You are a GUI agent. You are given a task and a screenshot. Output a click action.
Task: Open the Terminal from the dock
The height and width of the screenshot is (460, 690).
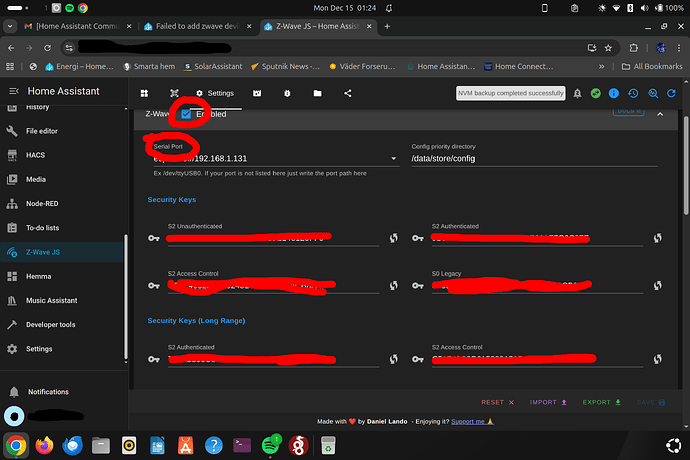(242, 446)
